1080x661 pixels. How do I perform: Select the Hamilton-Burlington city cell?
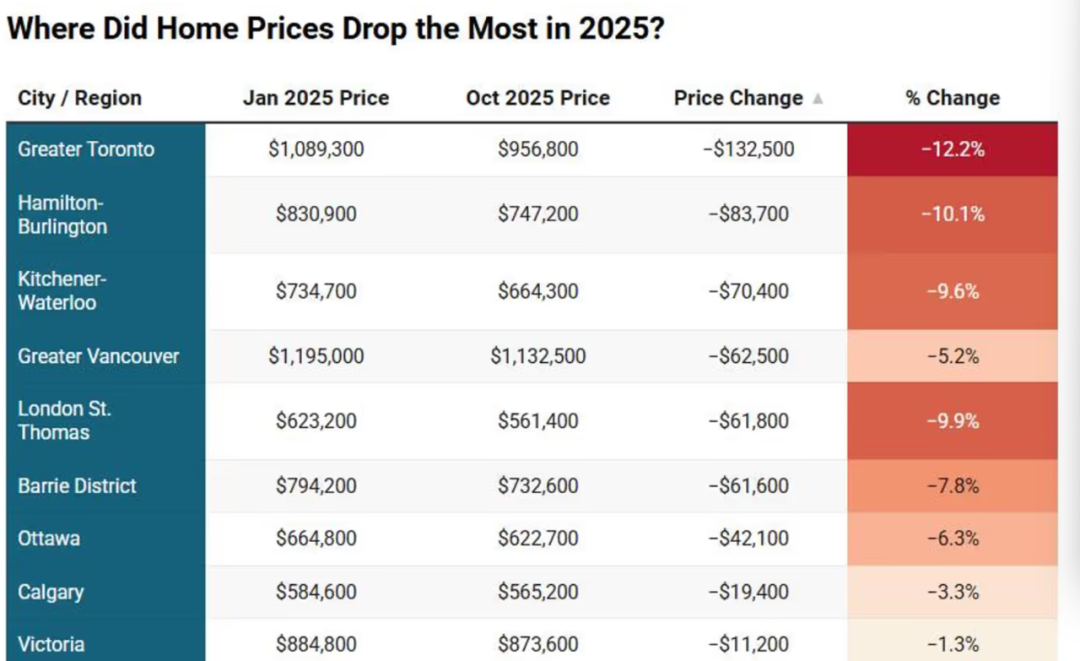coord(62,214)
